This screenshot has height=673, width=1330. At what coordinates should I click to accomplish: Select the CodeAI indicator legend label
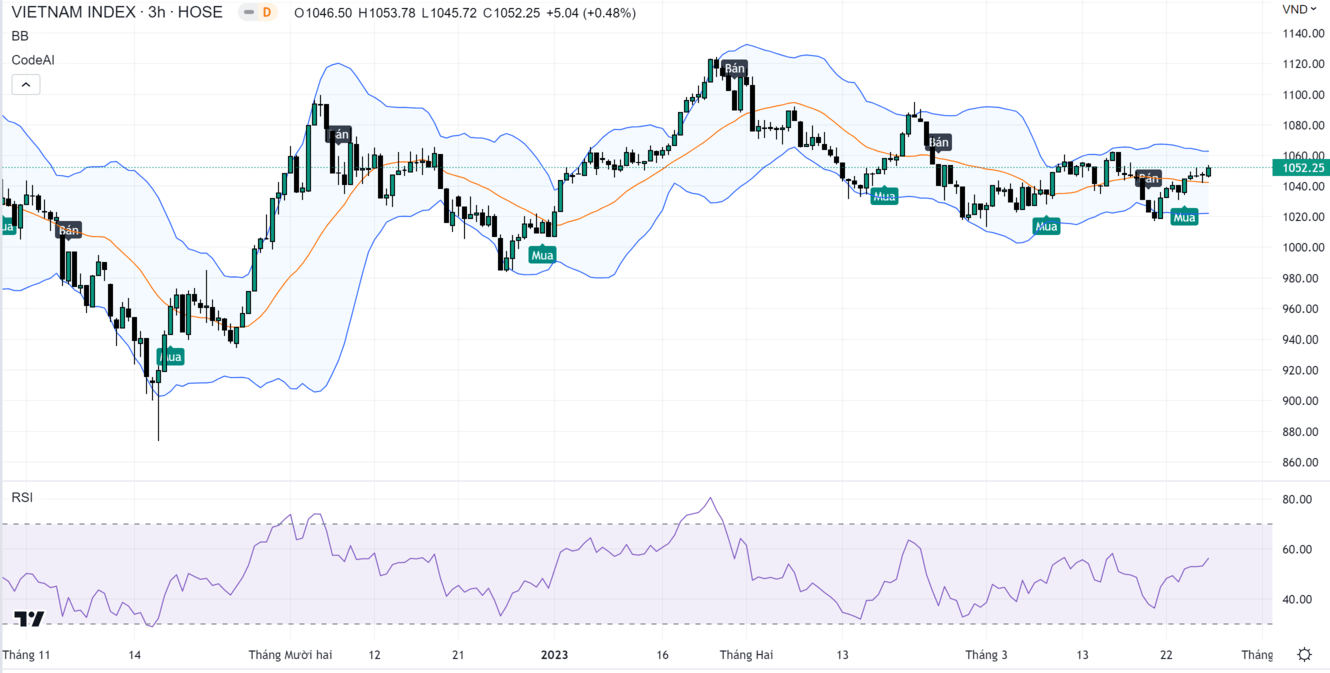(33, 60)
